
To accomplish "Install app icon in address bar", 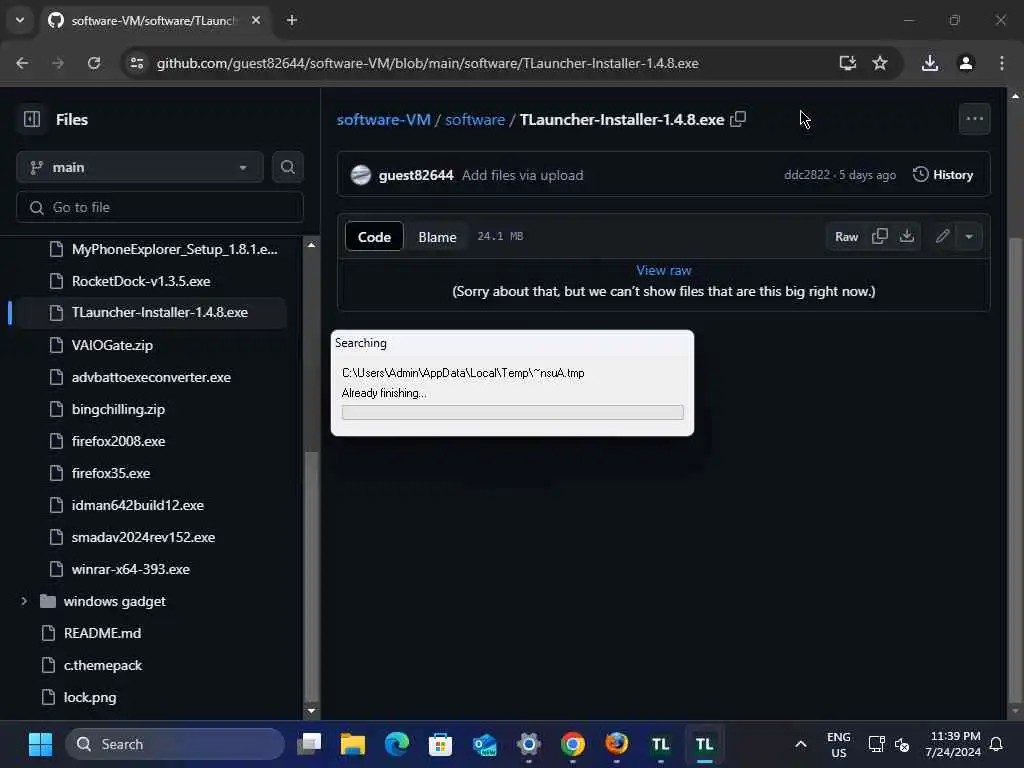I will pos(848,63).
